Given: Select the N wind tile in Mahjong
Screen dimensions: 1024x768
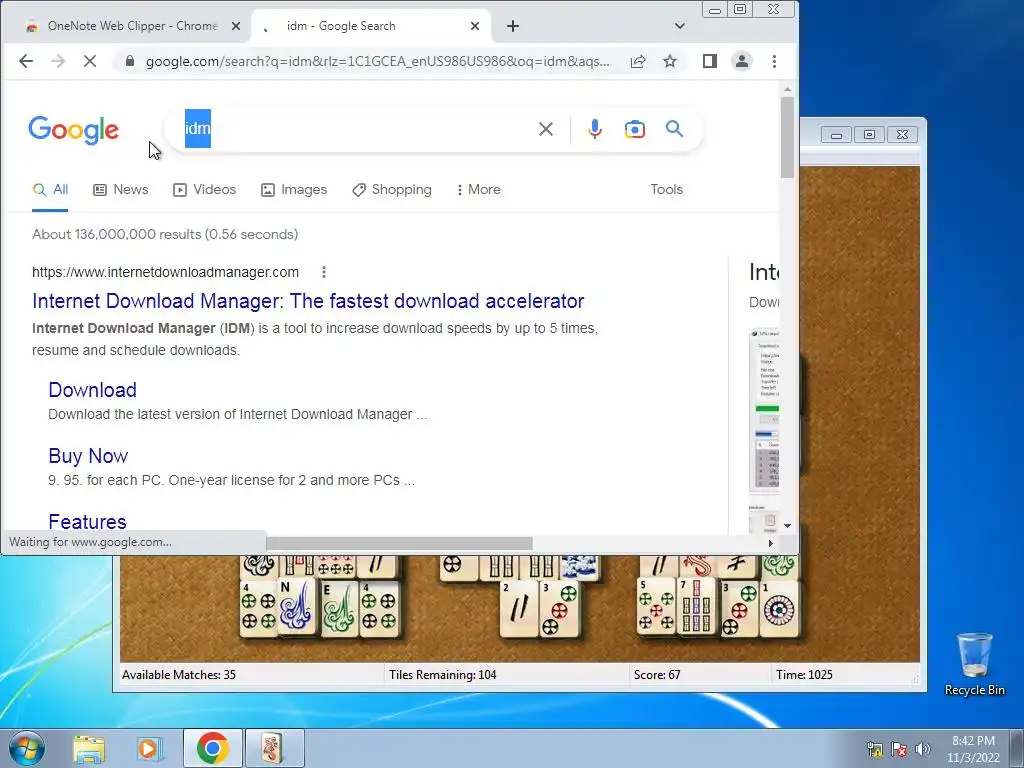Looking at the screenshot, I should [296, 606].
